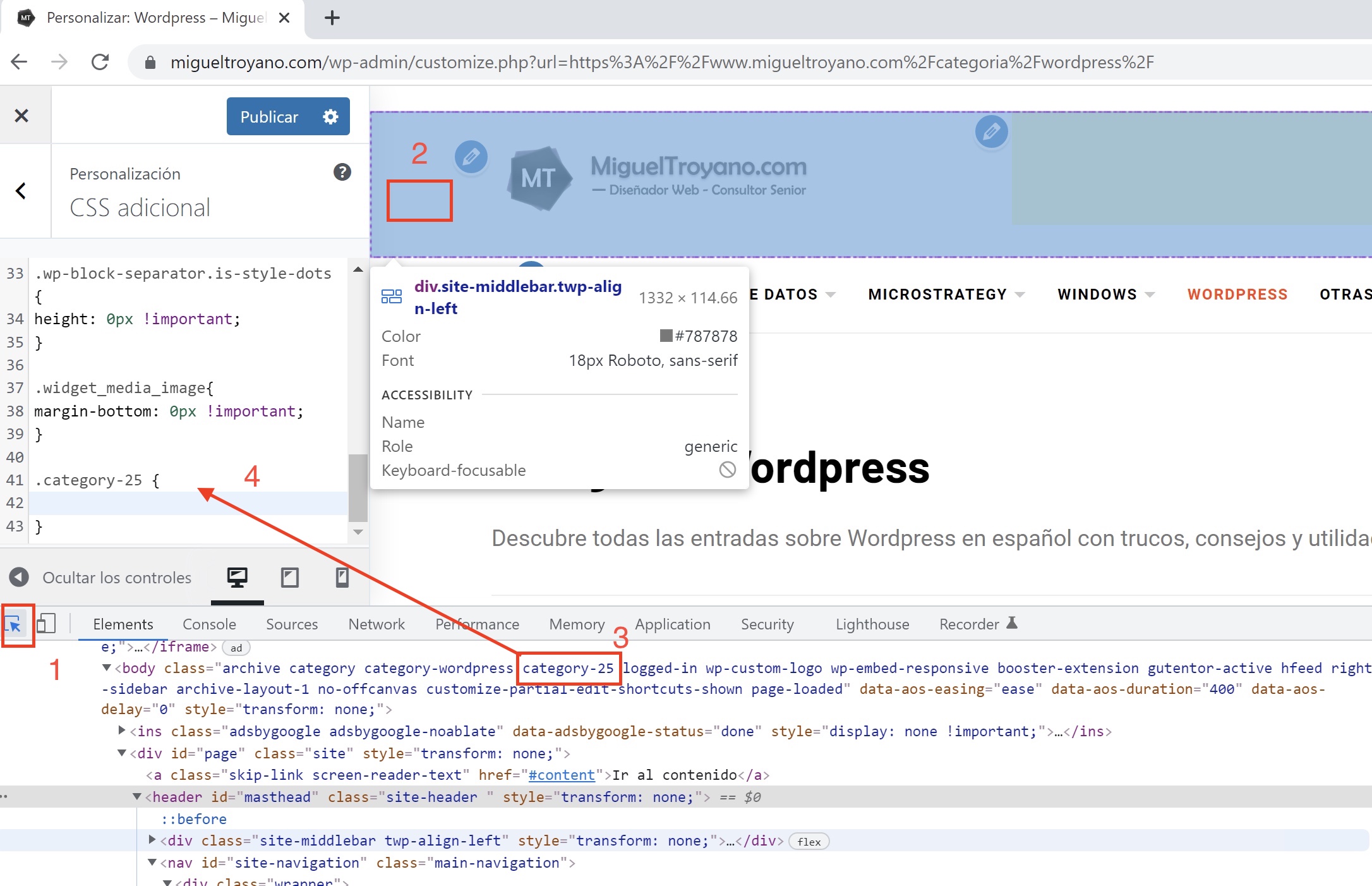The width and height of the screenshot is (1372, 886).
Task: Select the Application tab in DevTools
Action: coord(673,624)
